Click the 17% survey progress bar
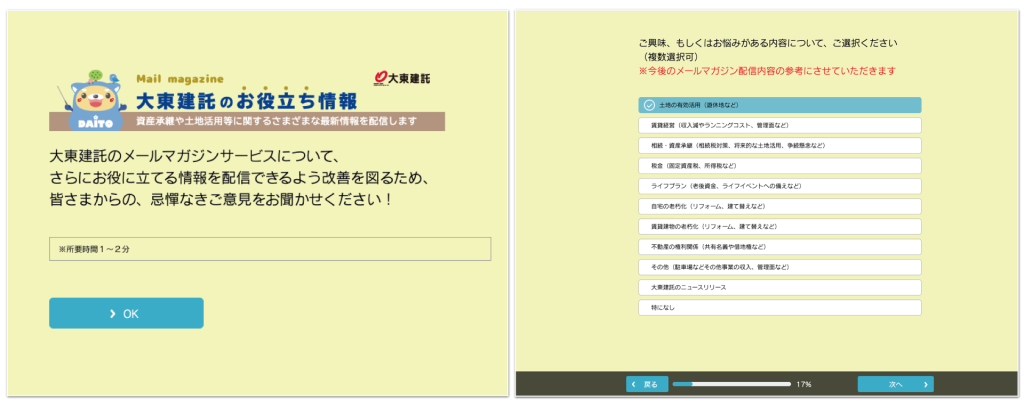Viewport: 1024px width, 407px height. click(731, 384)
